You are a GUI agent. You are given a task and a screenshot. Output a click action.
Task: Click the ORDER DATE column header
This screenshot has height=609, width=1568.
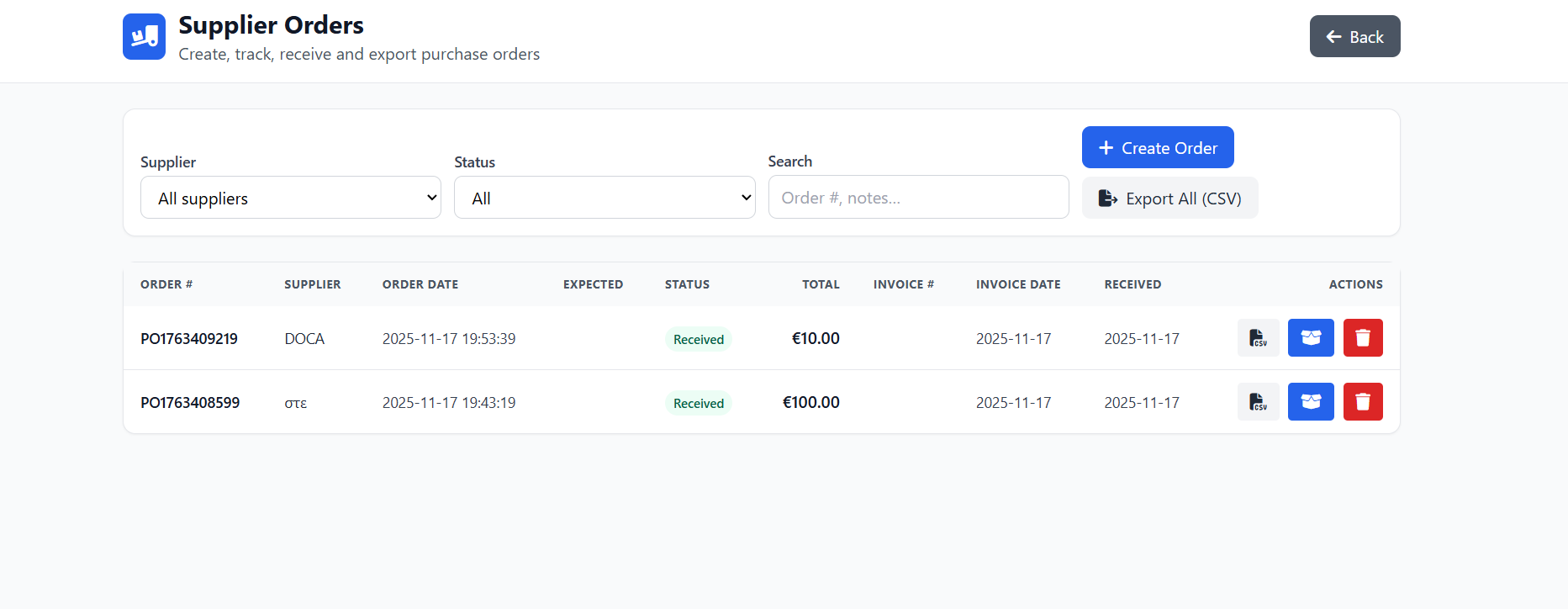420,284
